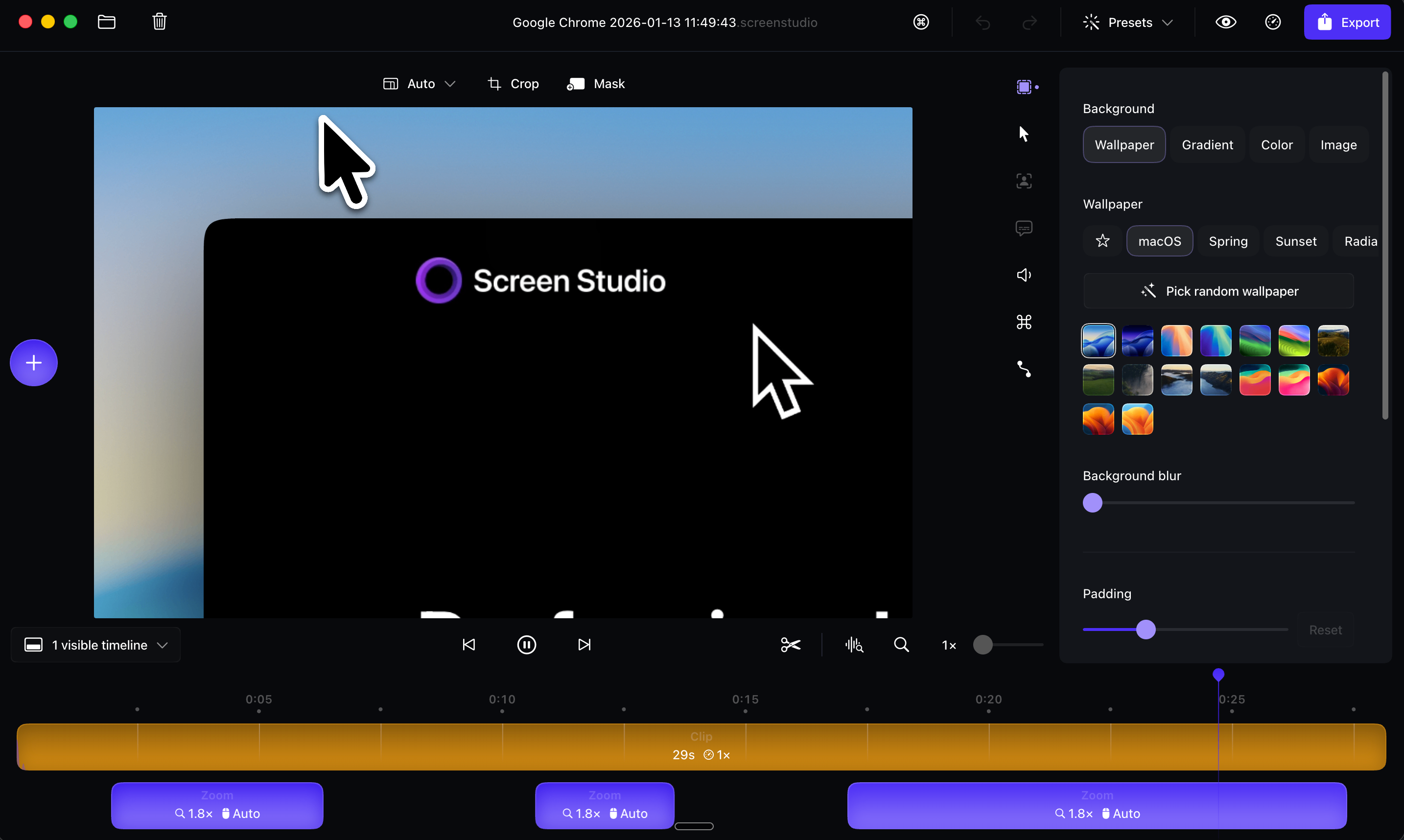Open audio settings via the speaker icon
The width and height of the screenshot is (1404, 840).
click(1023, 275)
